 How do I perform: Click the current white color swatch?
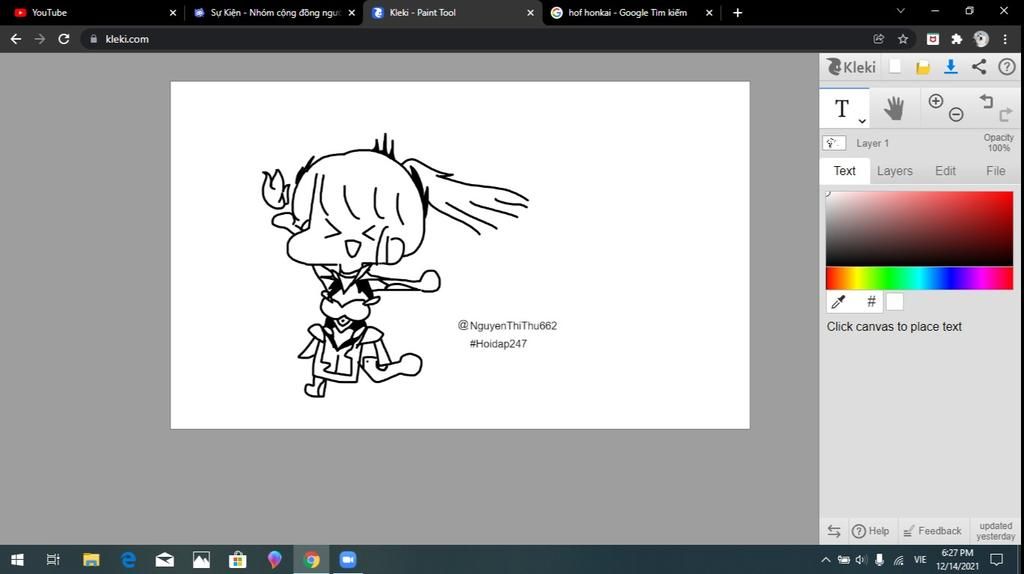(895, 302)
